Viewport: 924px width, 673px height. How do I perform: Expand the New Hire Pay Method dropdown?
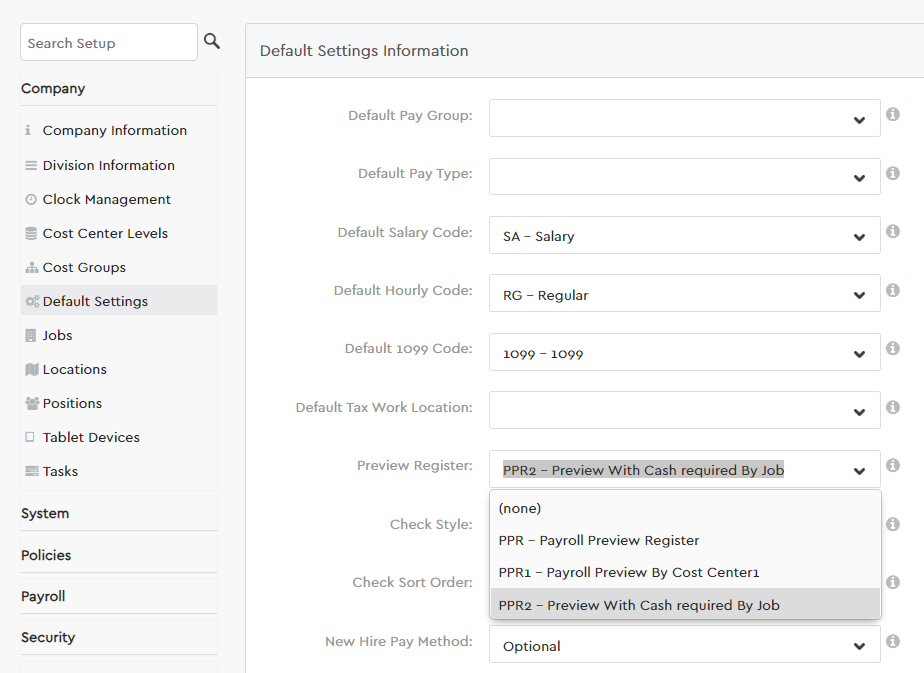(x=684, y=646)
